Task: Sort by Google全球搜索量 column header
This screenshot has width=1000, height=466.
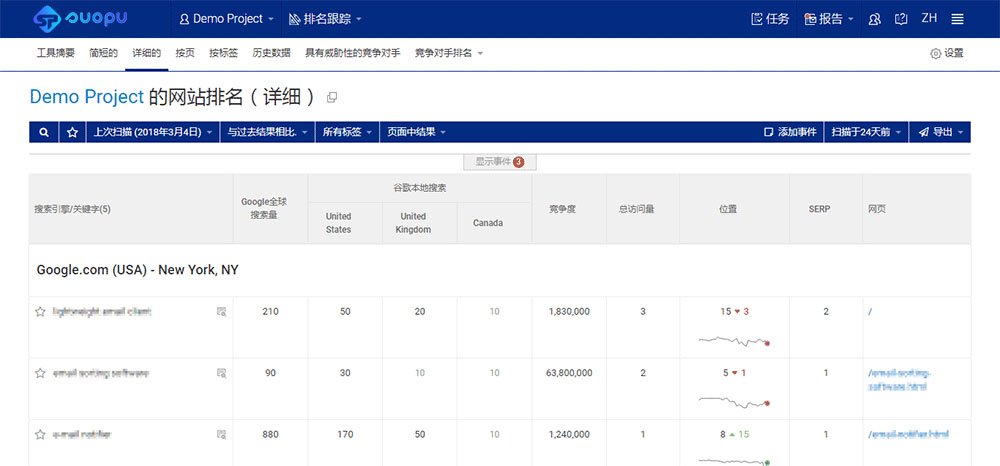Action: (x=270, y=208)
